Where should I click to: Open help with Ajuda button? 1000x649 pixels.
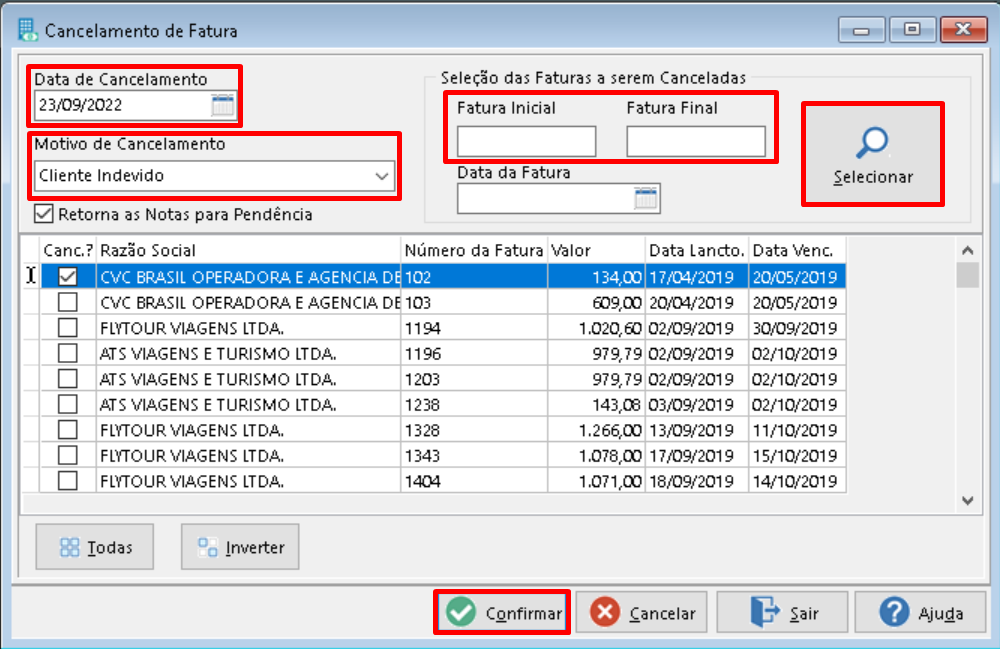click(x=920, y=613)
